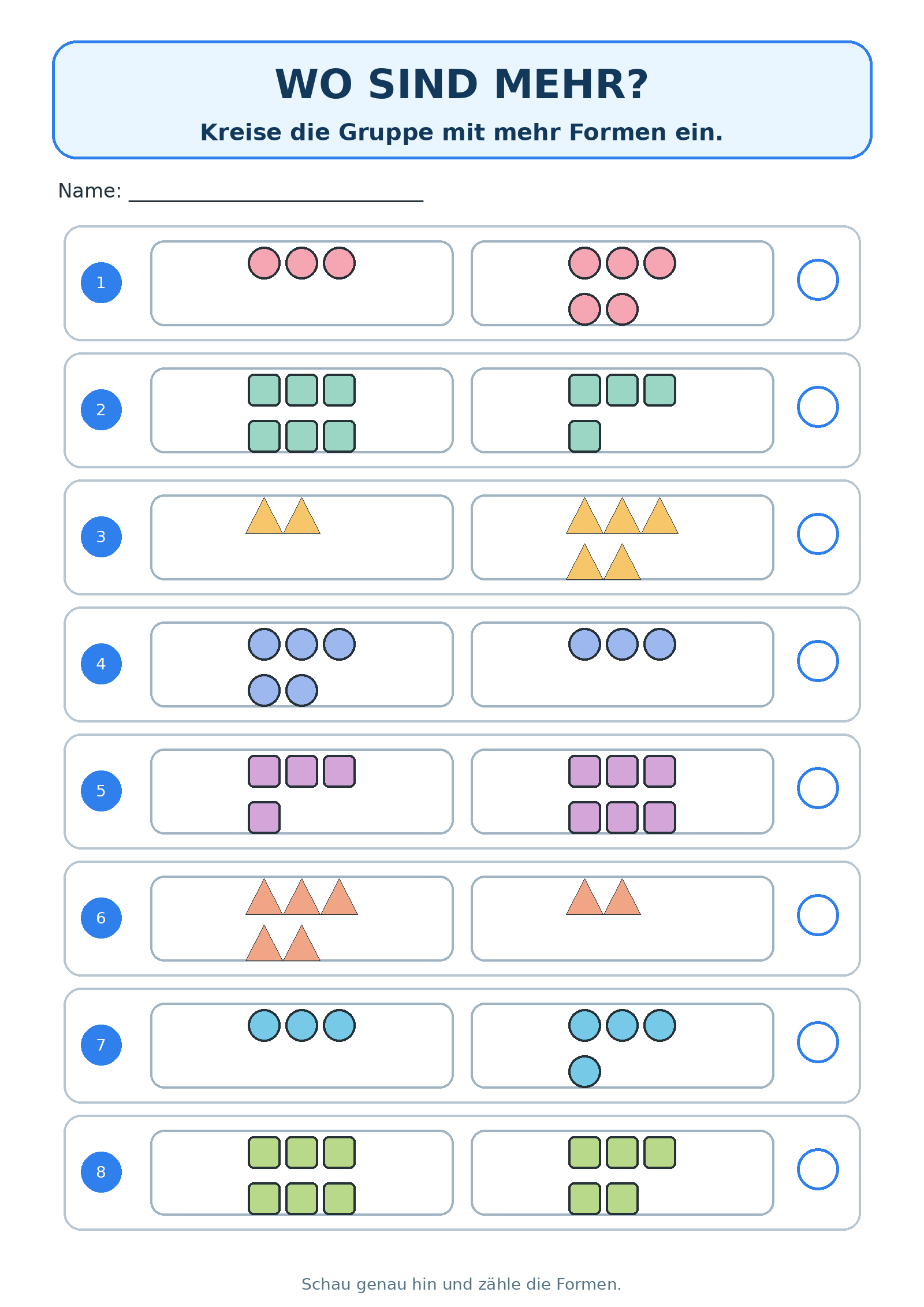Mark the answer circle for row 5
The height and width of the screenshot is (1307, 924).
pos(818,788)
